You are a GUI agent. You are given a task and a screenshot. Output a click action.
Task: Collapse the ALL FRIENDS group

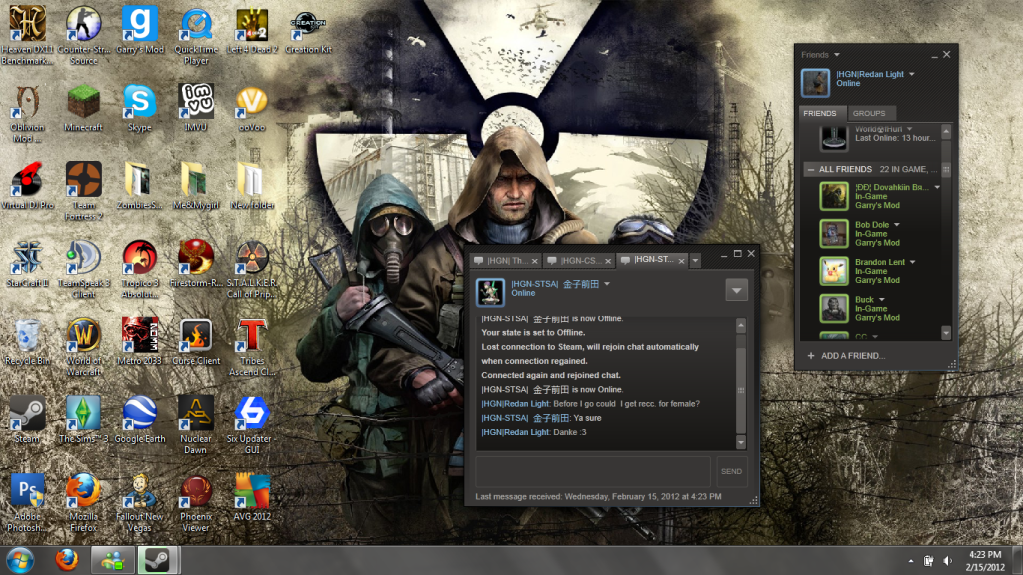pyautogui.click(x=810, y=169)
